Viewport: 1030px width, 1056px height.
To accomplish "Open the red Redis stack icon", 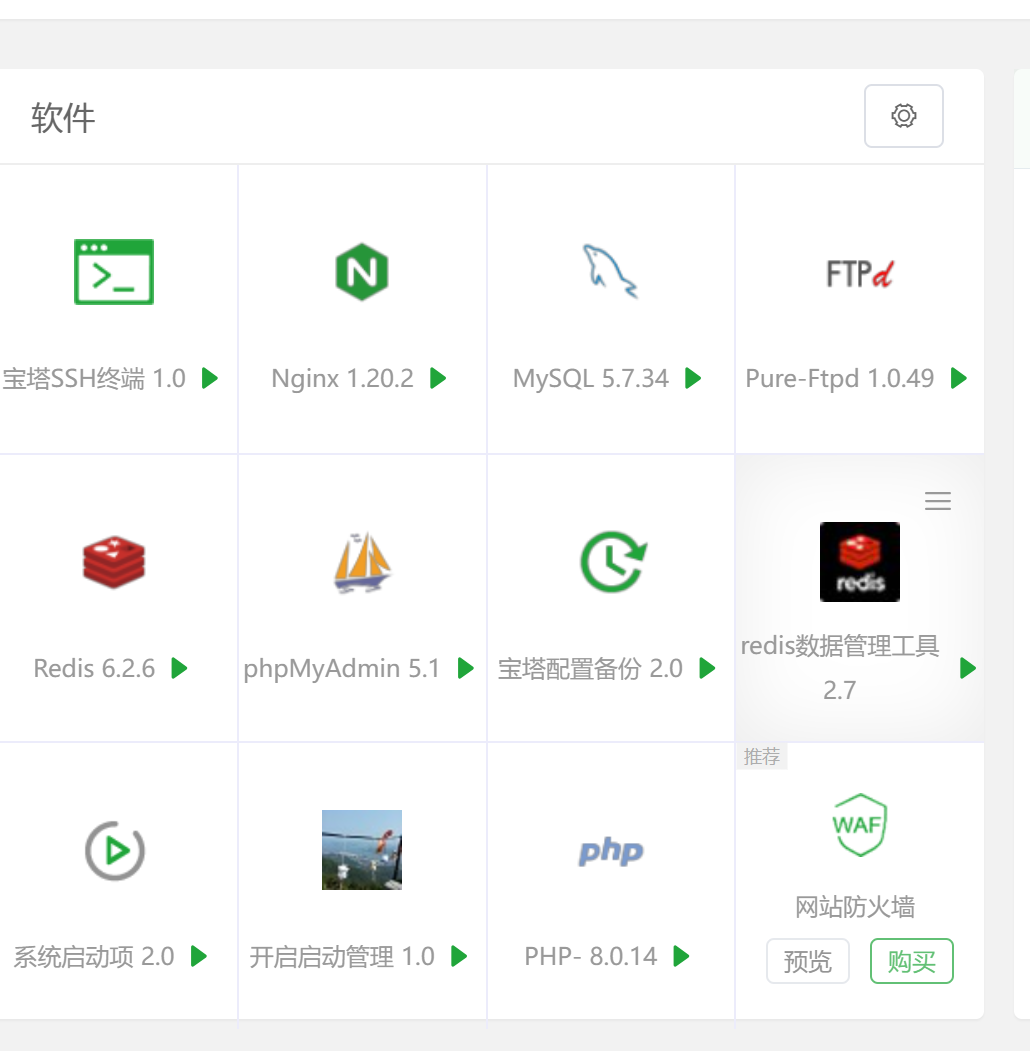I will [x=114, y=562].
